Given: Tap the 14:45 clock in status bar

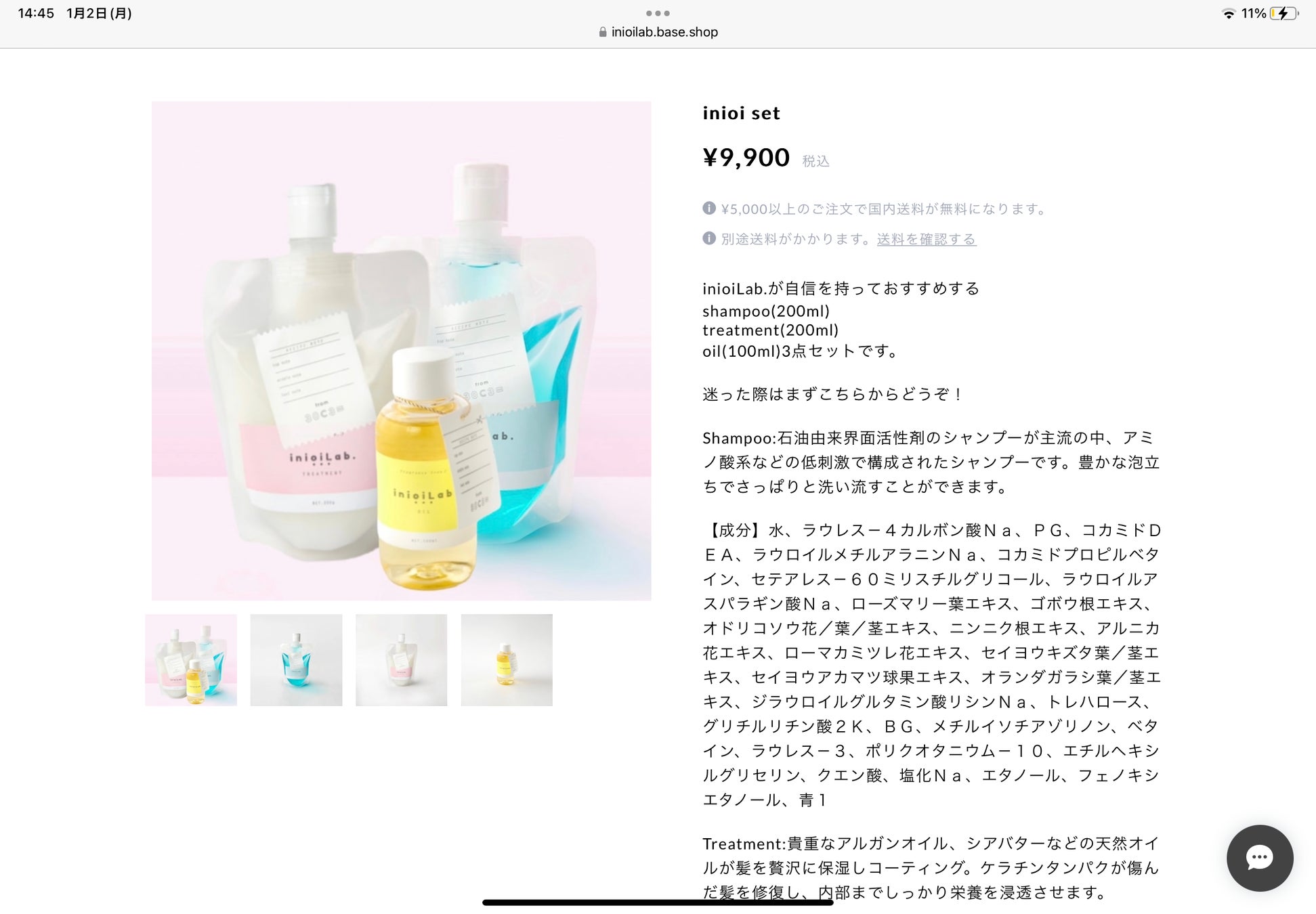Looking at the screenshot, I should click(36, 14).
